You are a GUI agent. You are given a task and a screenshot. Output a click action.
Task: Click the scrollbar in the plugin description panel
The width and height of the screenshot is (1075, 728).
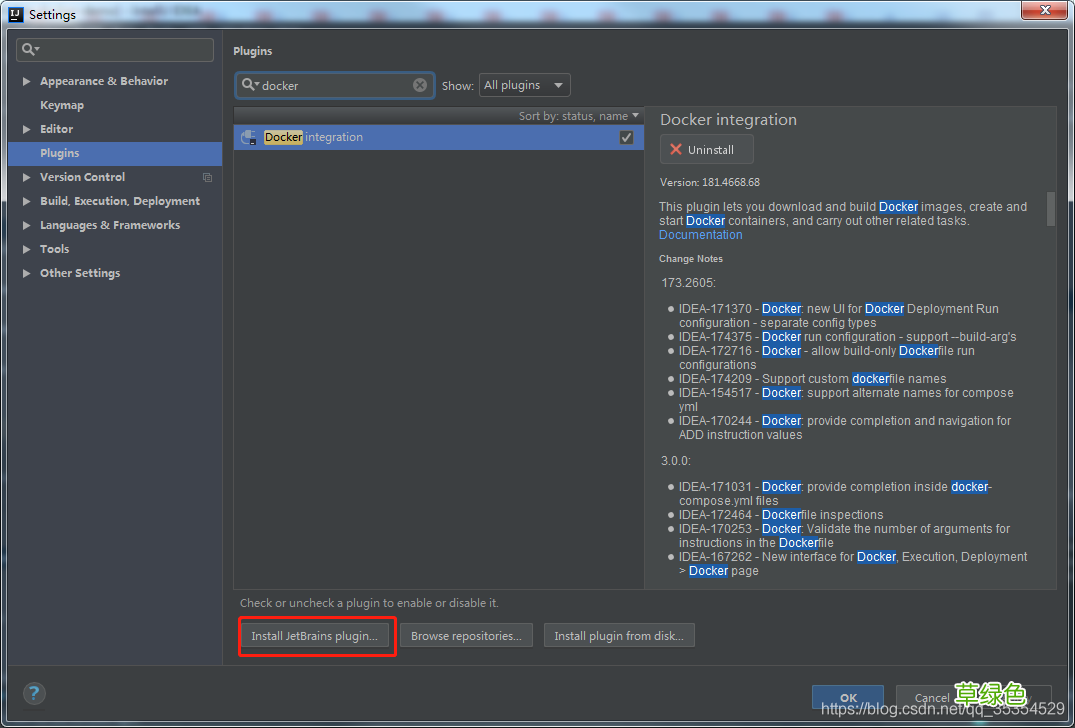click(x=1051, y=210)
